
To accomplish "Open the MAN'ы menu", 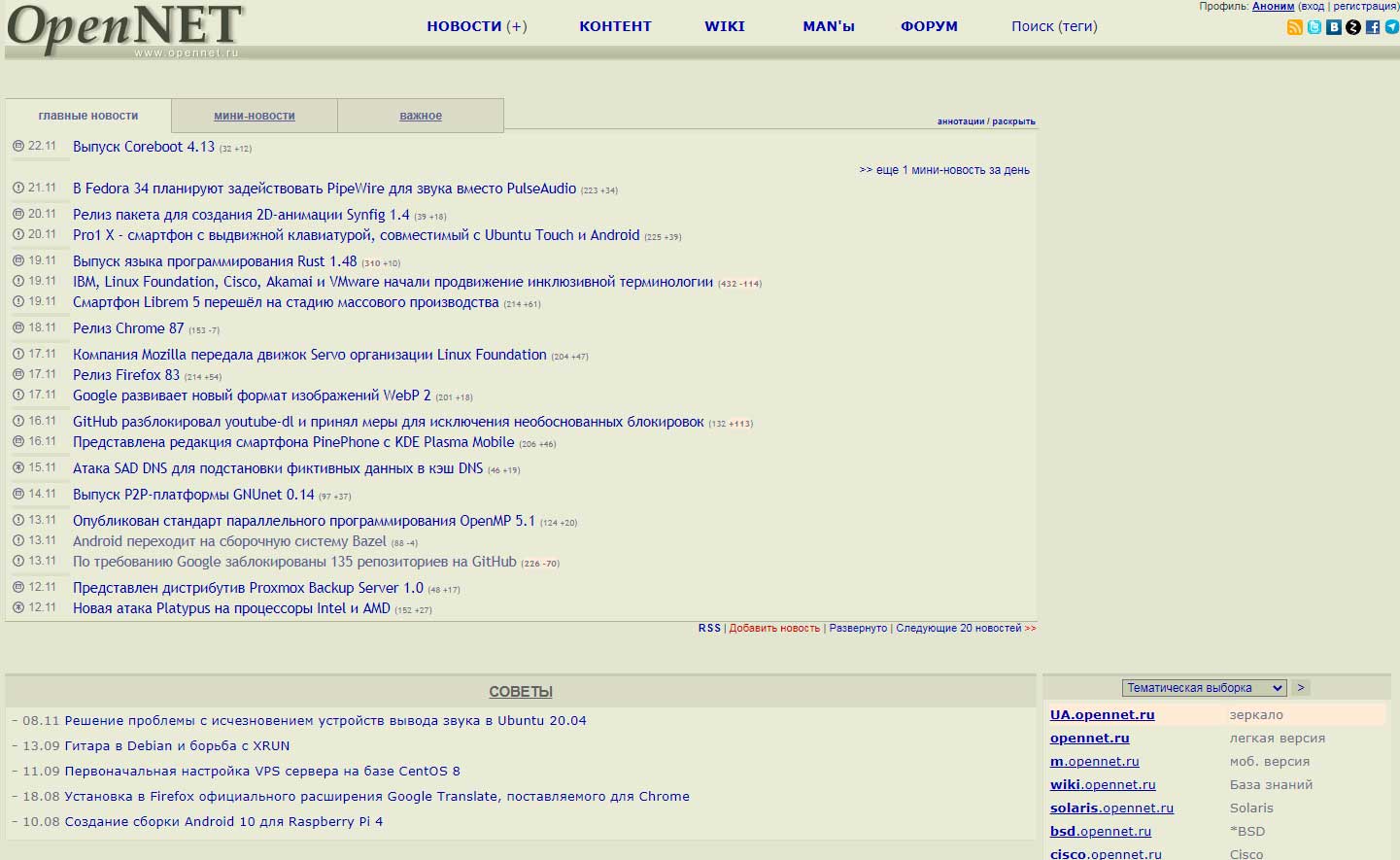I will [829, 26].
